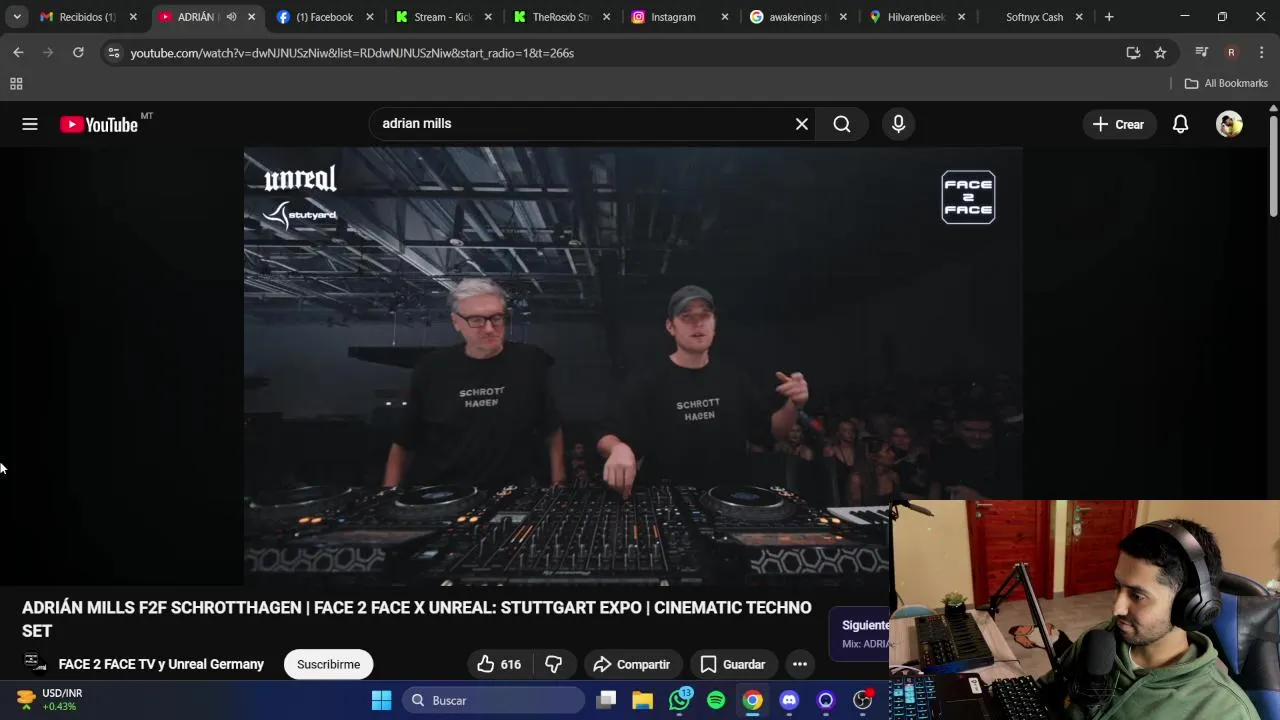1280x720 pixels.
Task: Open Task View on taskbar
Action: coord(607,700)
